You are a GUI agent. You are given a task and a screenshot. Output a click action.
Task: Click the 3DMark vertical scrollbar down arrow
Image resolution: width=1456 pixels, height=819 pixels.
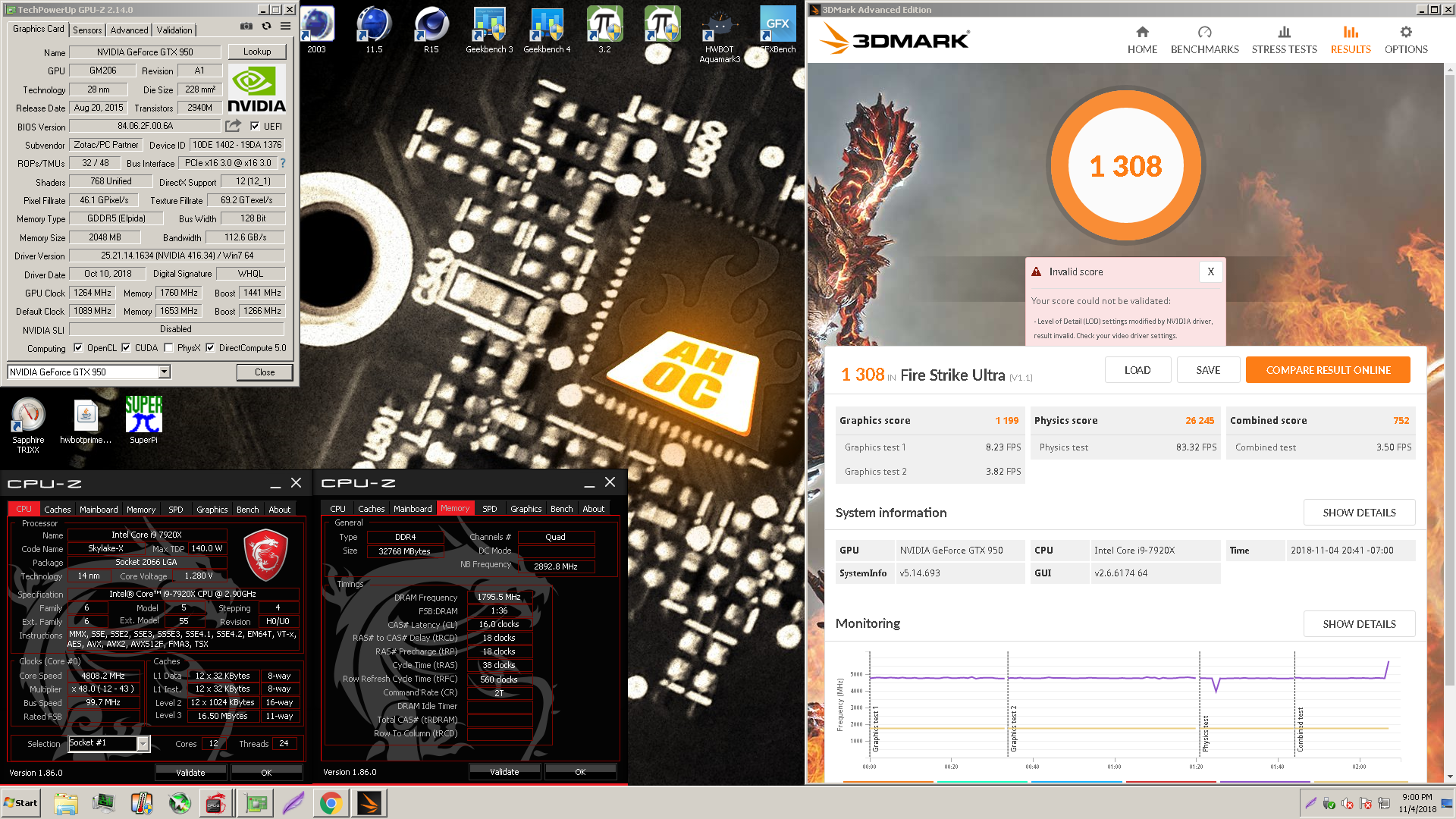click(x=1450, y=777)
